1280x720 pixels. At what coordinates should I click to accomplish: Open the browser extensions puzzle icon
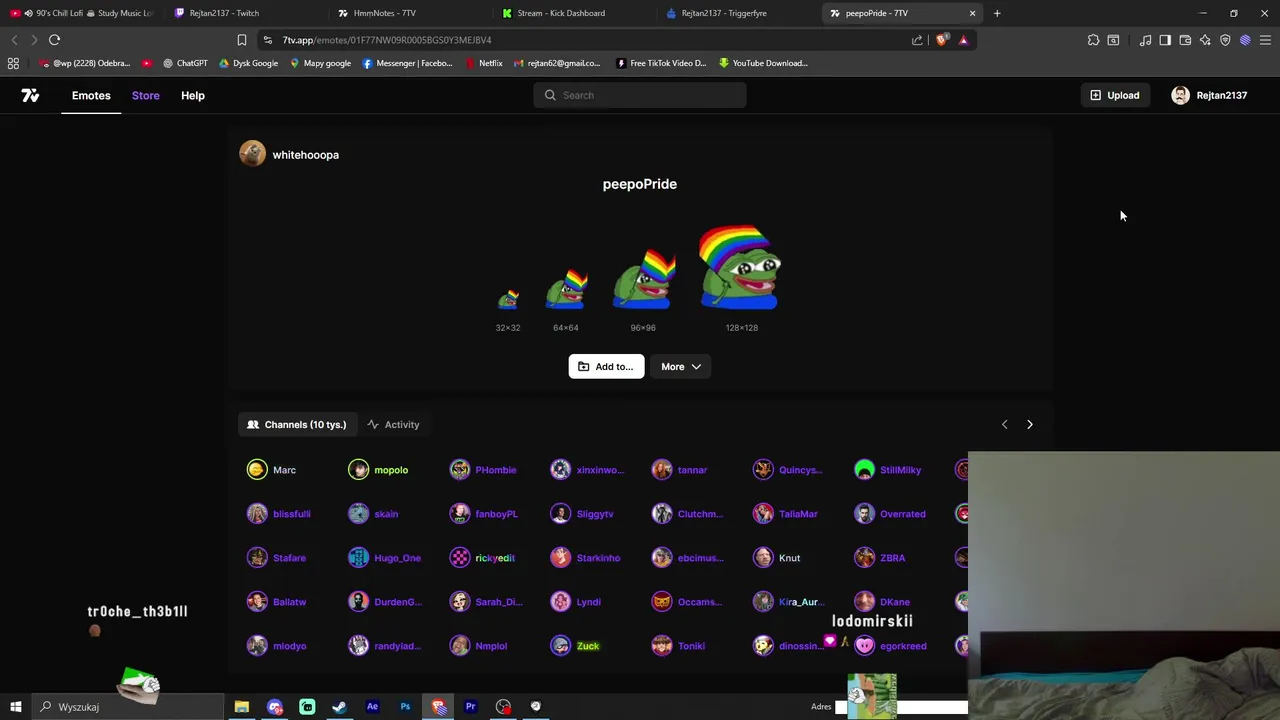click(x=1093, y=40)
